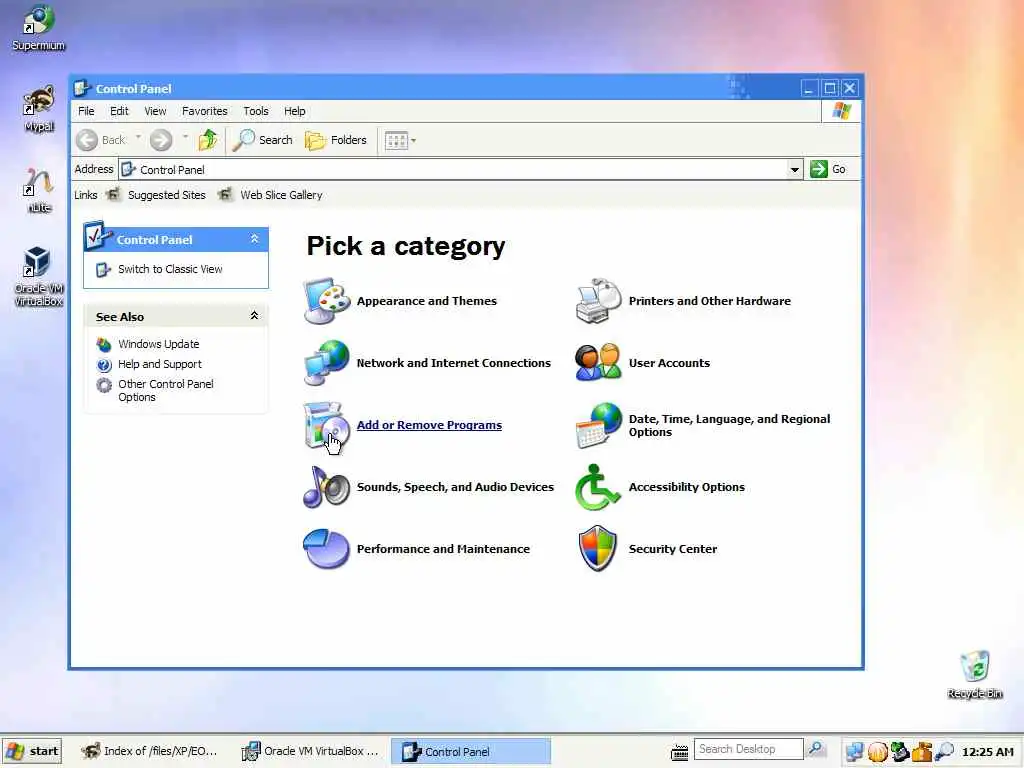Open the nLite desktop shortcut
Viewport: 1024px width, 768px height.
pyautogui.click(x=39, y=191)
